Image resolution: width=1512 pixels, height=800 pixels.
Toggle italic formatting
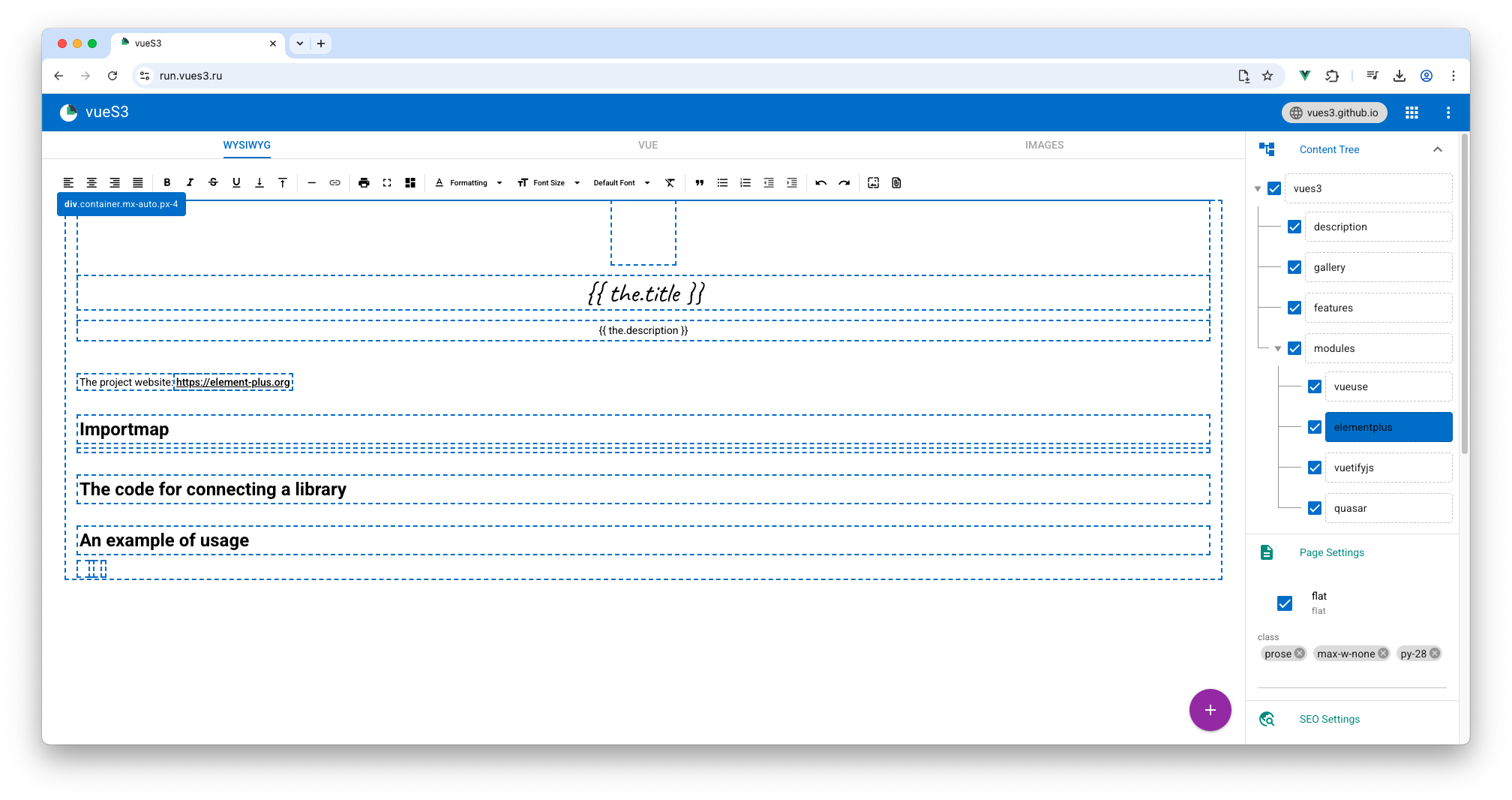(190, 182)
